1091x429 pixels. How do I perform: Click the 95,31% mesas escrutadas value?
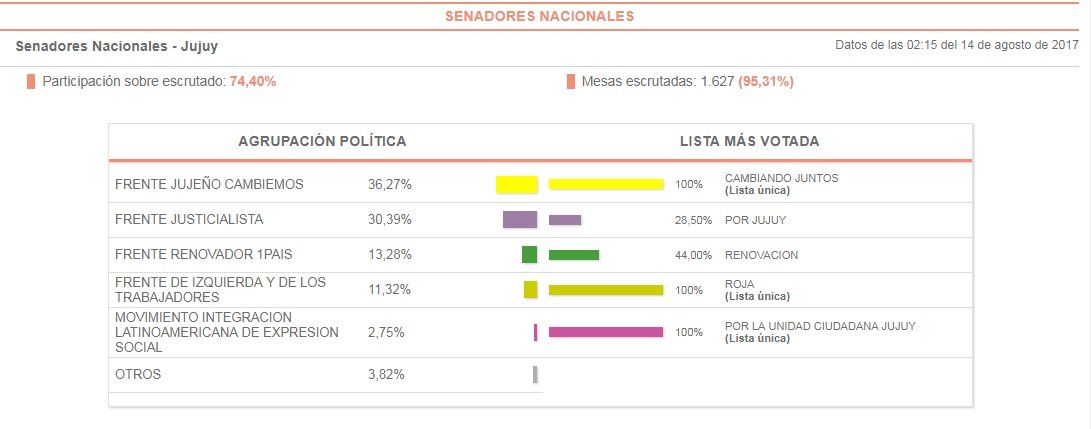[x=766, y=81]
